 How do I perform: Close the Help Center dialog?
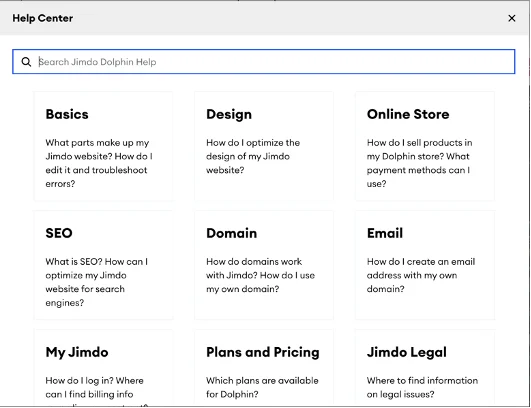click(x=512, y=18)
